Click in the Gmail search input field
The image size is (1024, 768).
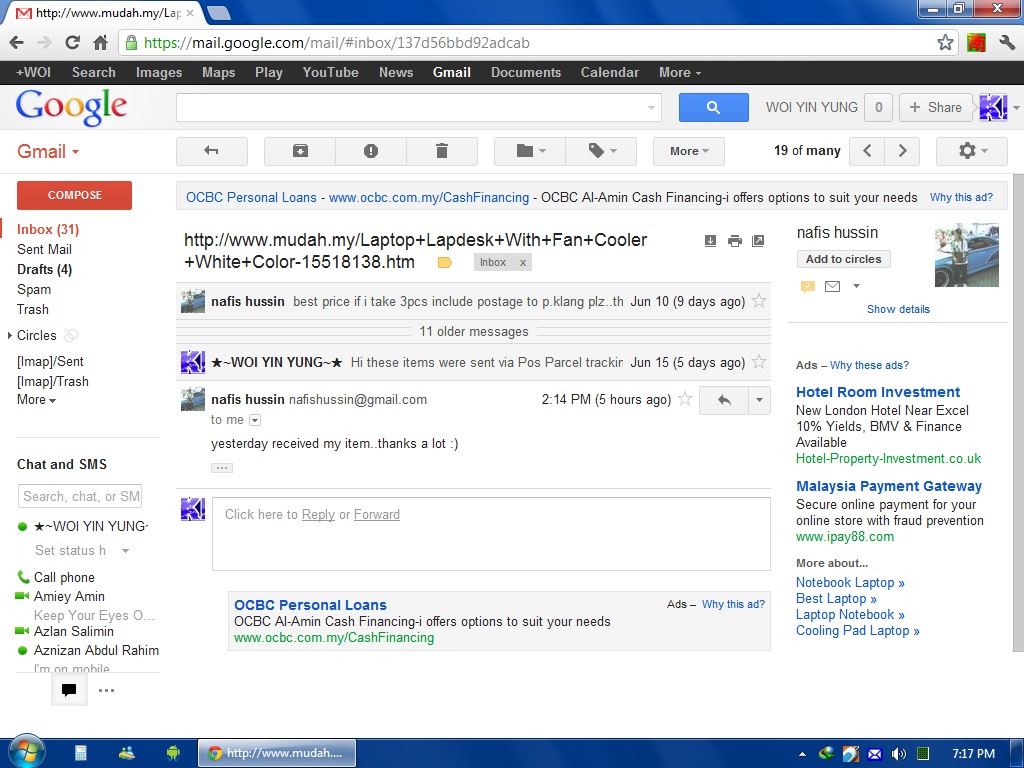411,107
